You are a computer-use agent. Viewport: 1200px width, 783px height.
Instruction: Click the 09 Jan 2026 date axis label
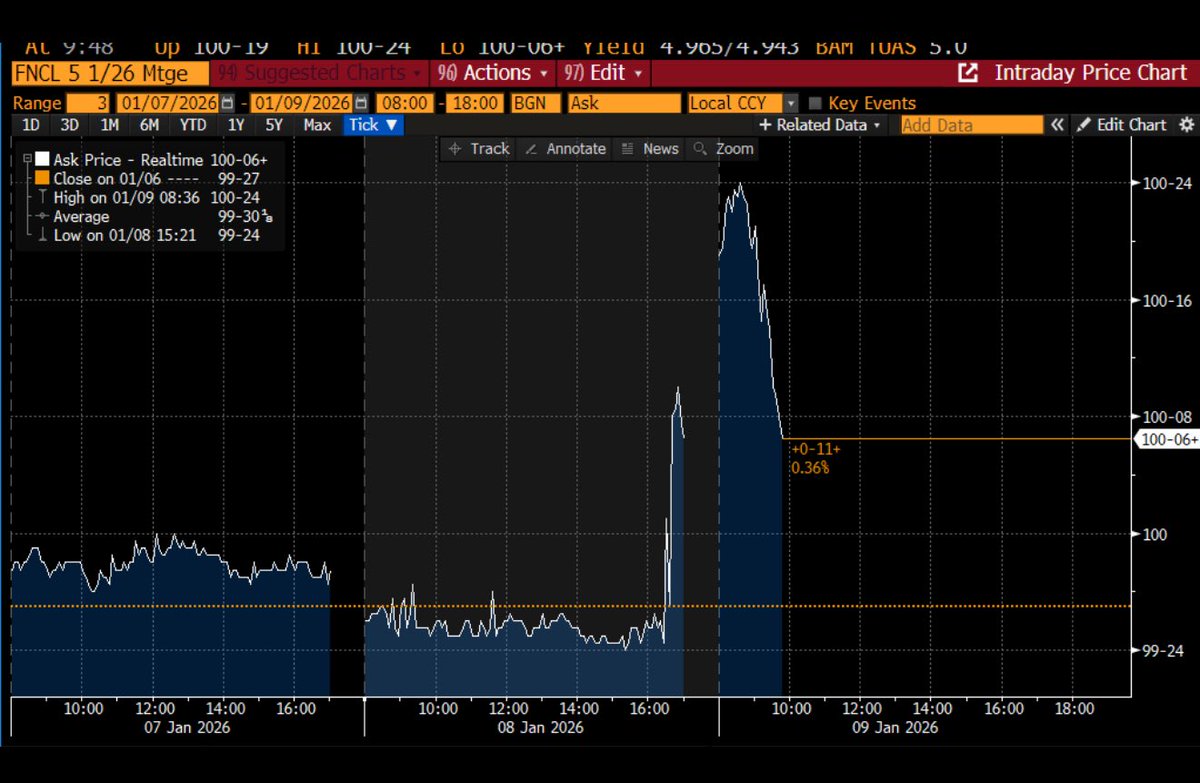(895, 727)
